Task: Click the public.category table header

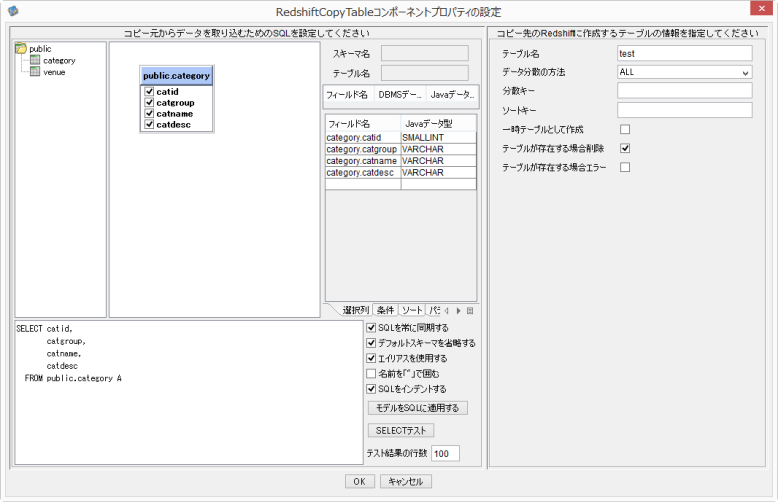Action: point(177,75)
